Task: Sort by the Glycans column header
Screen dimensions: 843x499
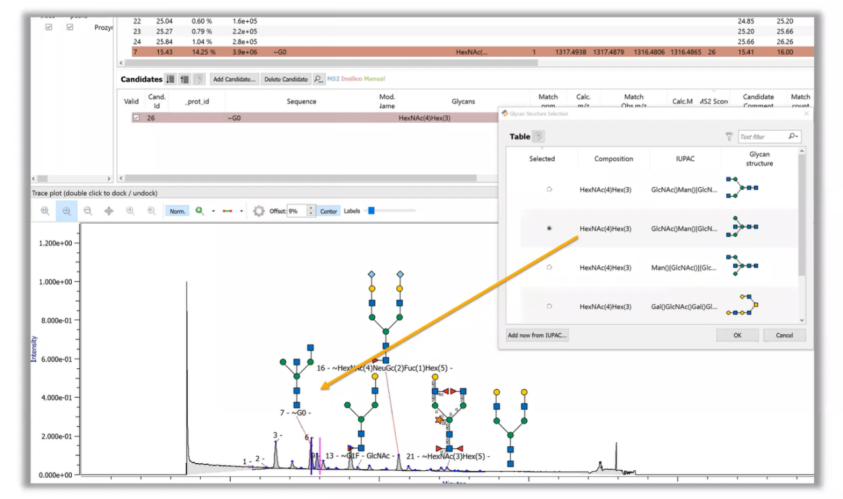Action: (463, 101)
